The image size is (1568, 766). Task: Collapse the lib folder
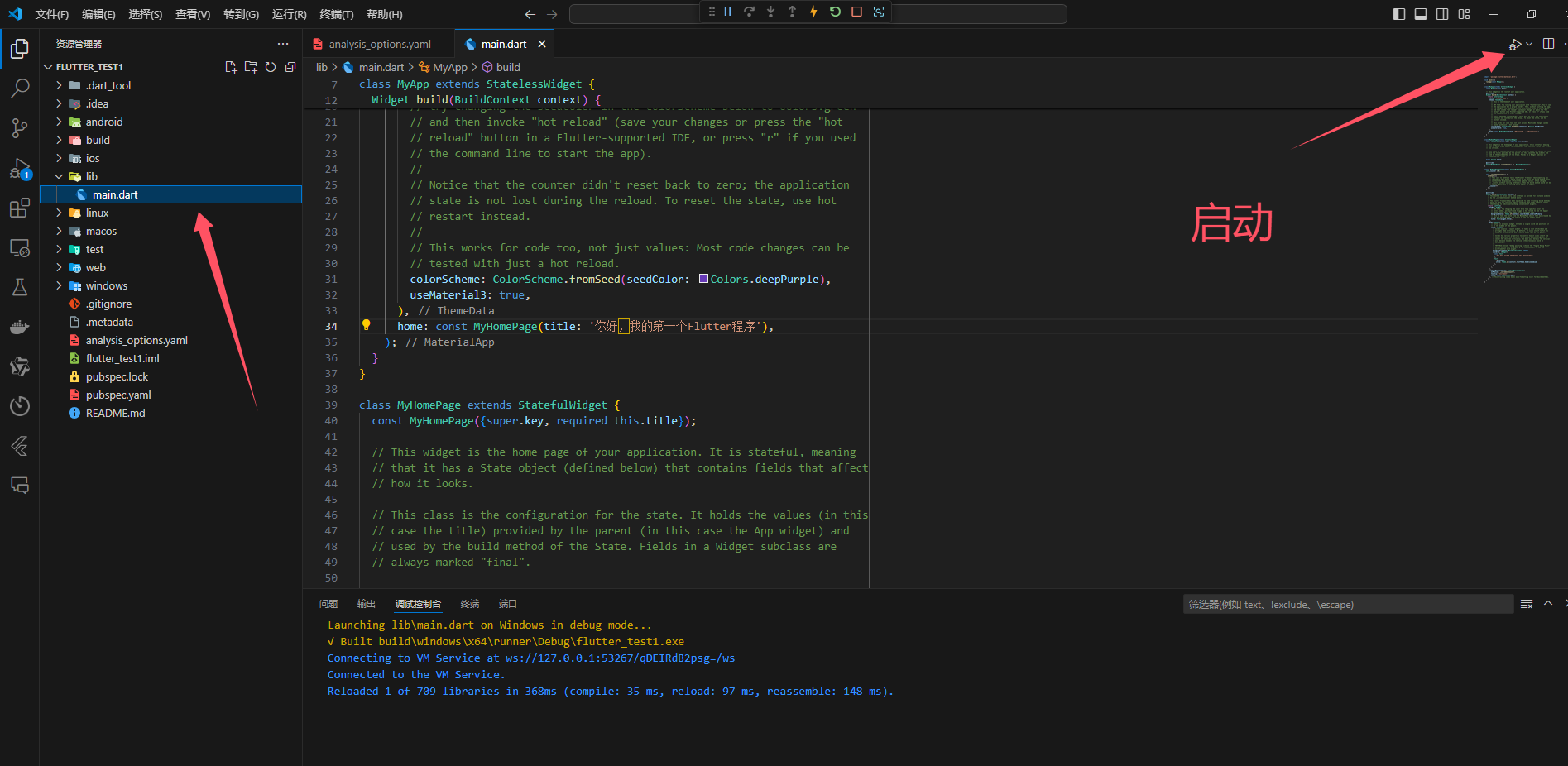pos(59,176)
